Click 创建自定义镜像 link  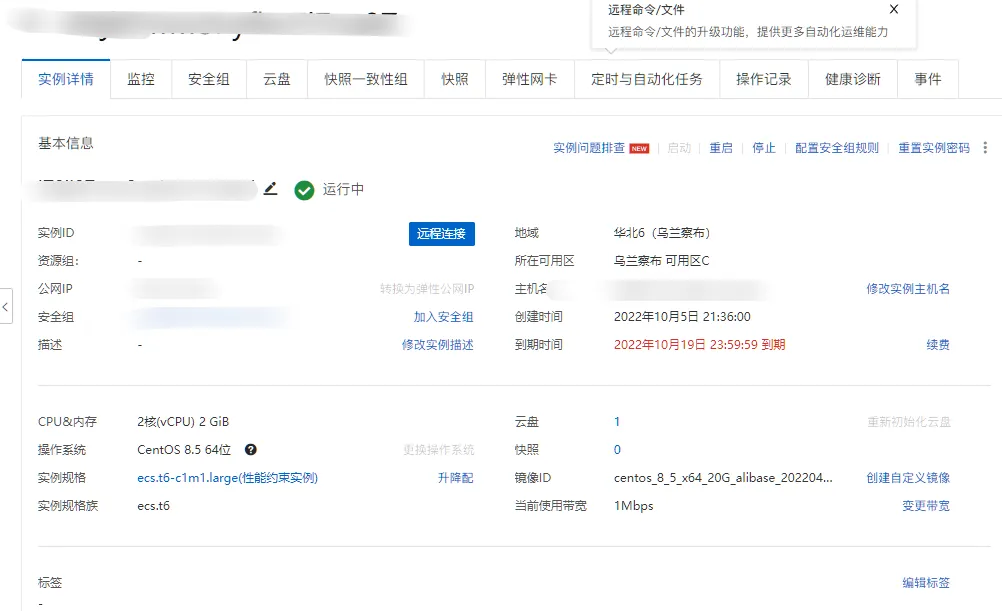coord(907,477)
